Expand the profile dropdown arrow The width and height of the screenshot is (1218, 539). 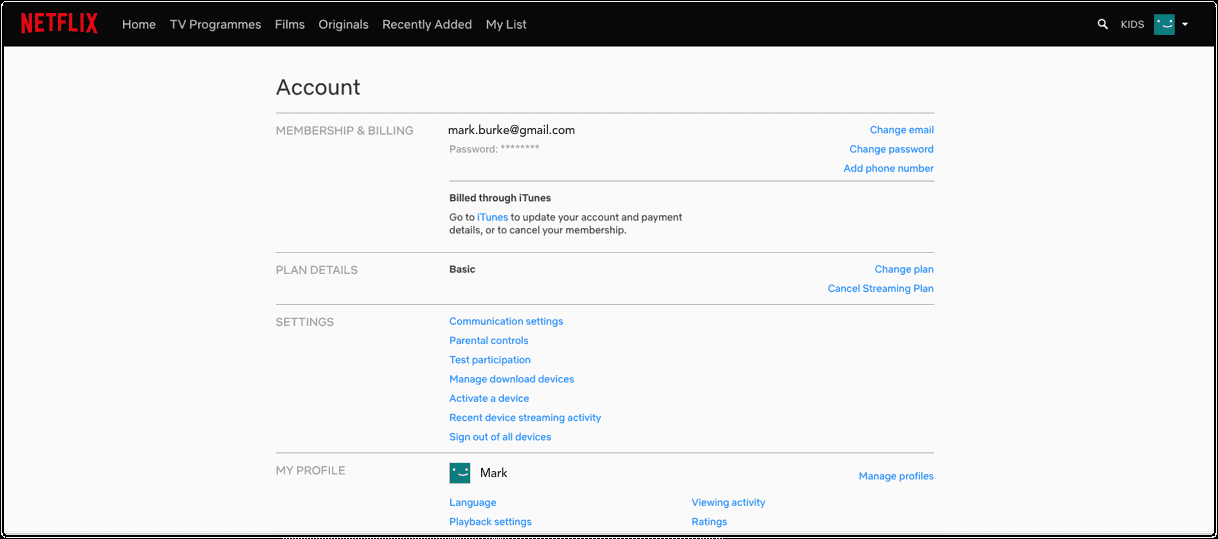[1185, 25]
